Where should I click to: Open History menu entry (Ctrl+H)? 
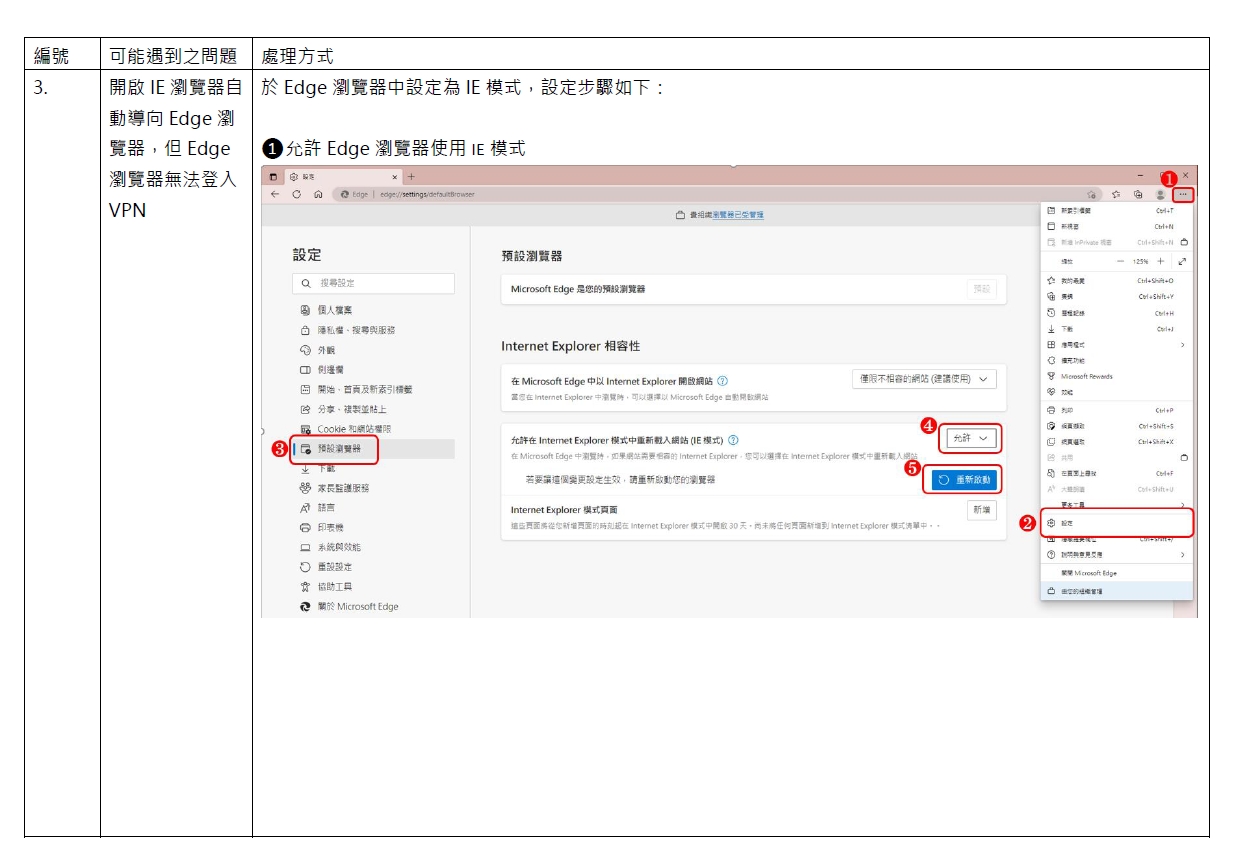click(x=1116, y=313)
